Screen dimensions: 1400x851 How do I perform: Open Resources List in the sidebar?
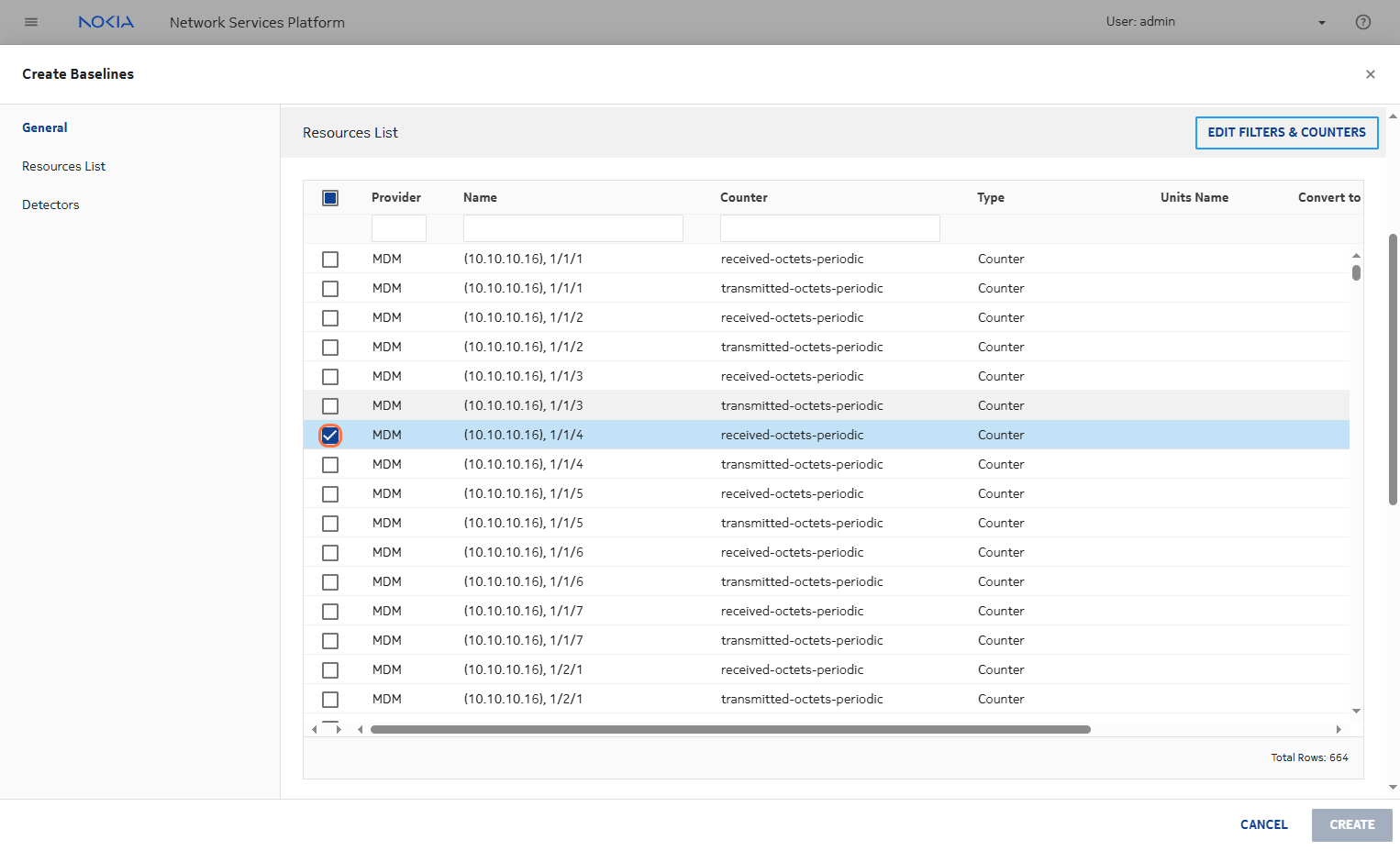coord(63,166)
